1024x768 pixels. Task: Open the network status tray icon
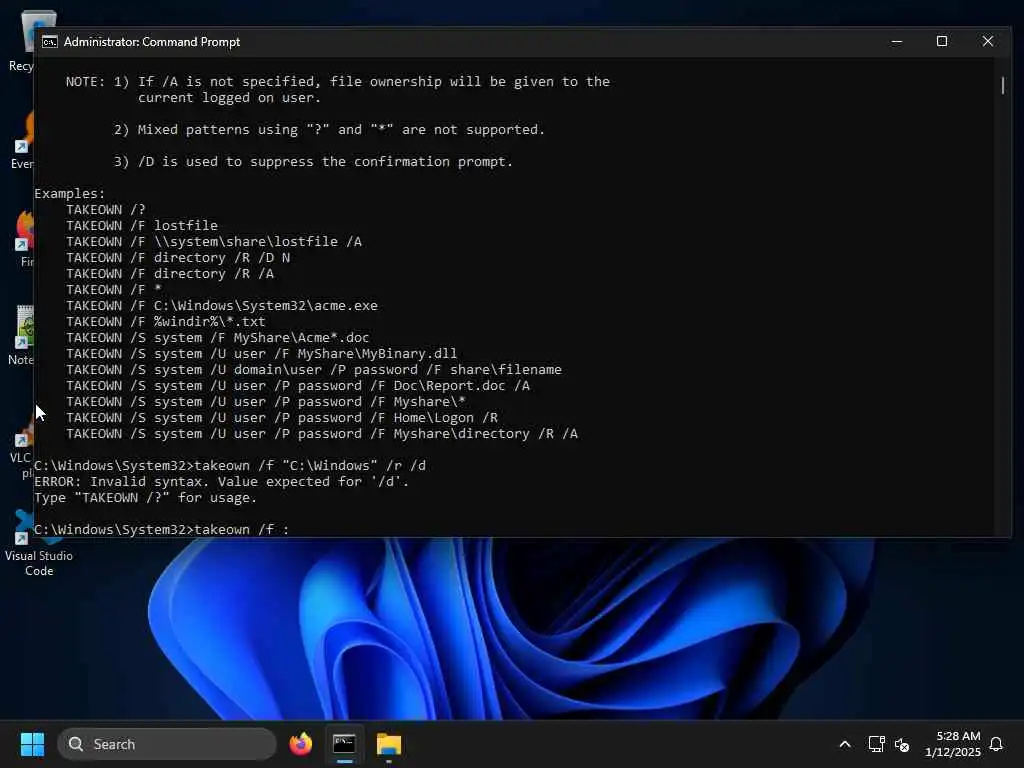pyautogui.click(x=876, y=744)
